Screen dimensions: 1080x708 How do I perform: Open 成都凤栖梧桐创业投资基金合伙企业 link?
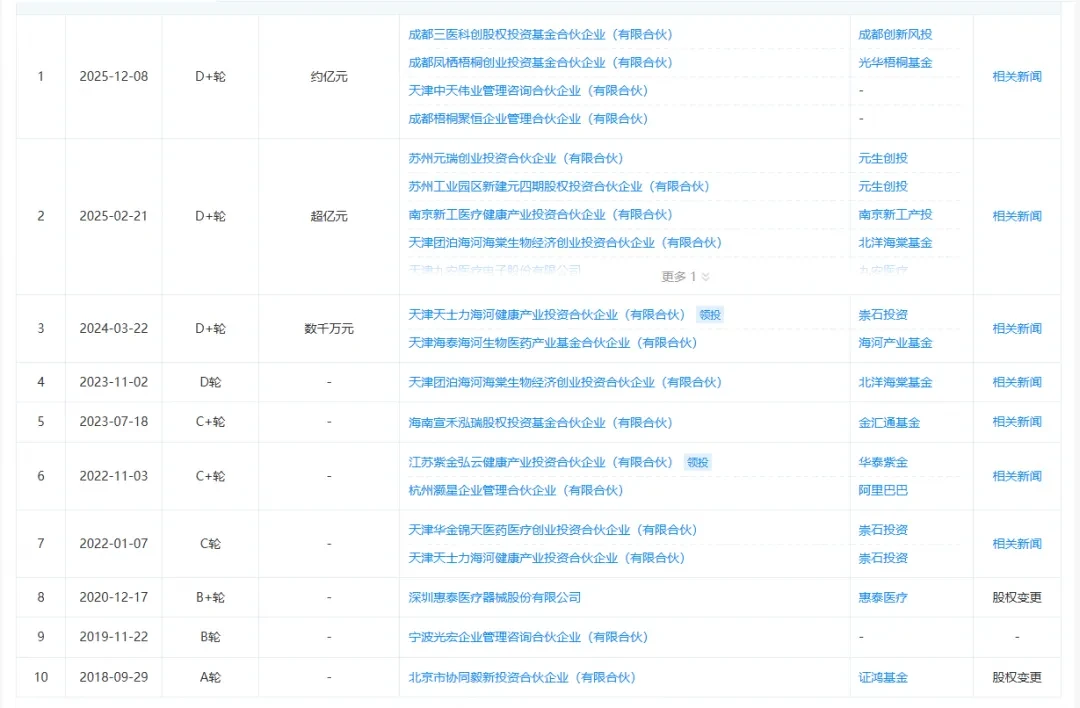[x=540, y=63]
